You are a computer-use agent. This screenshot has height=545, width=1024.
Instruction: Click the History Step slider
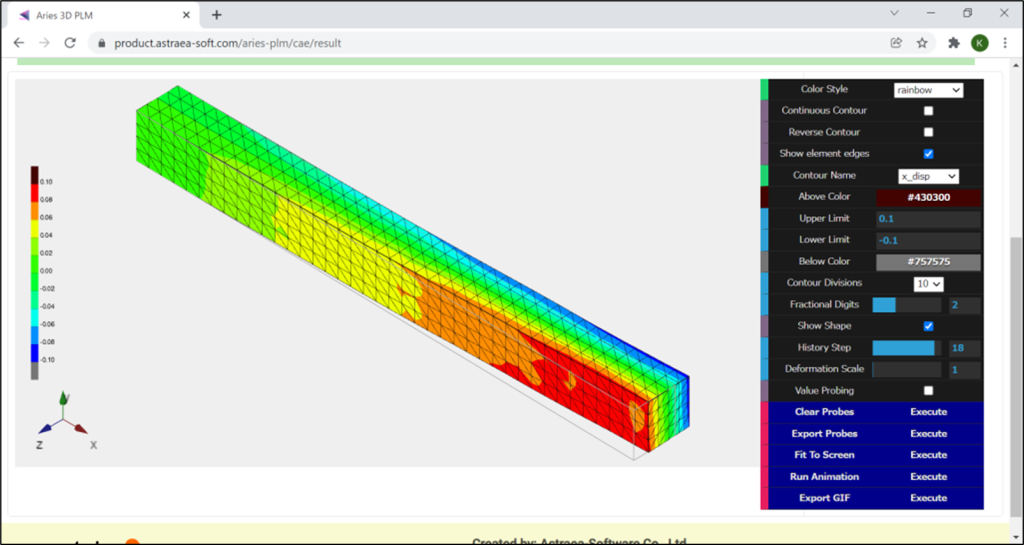[x=906, y=348]
